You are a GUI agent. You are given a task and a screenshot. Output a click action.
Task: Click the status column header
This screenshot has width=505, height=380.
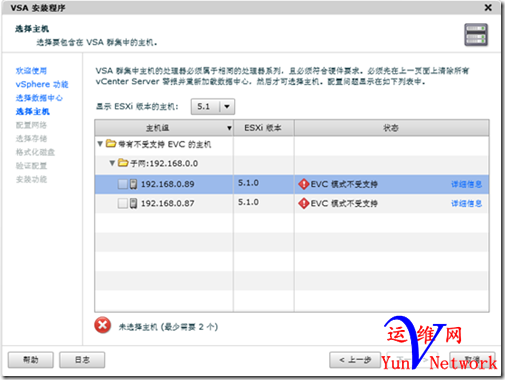click(x=392, y=128)
